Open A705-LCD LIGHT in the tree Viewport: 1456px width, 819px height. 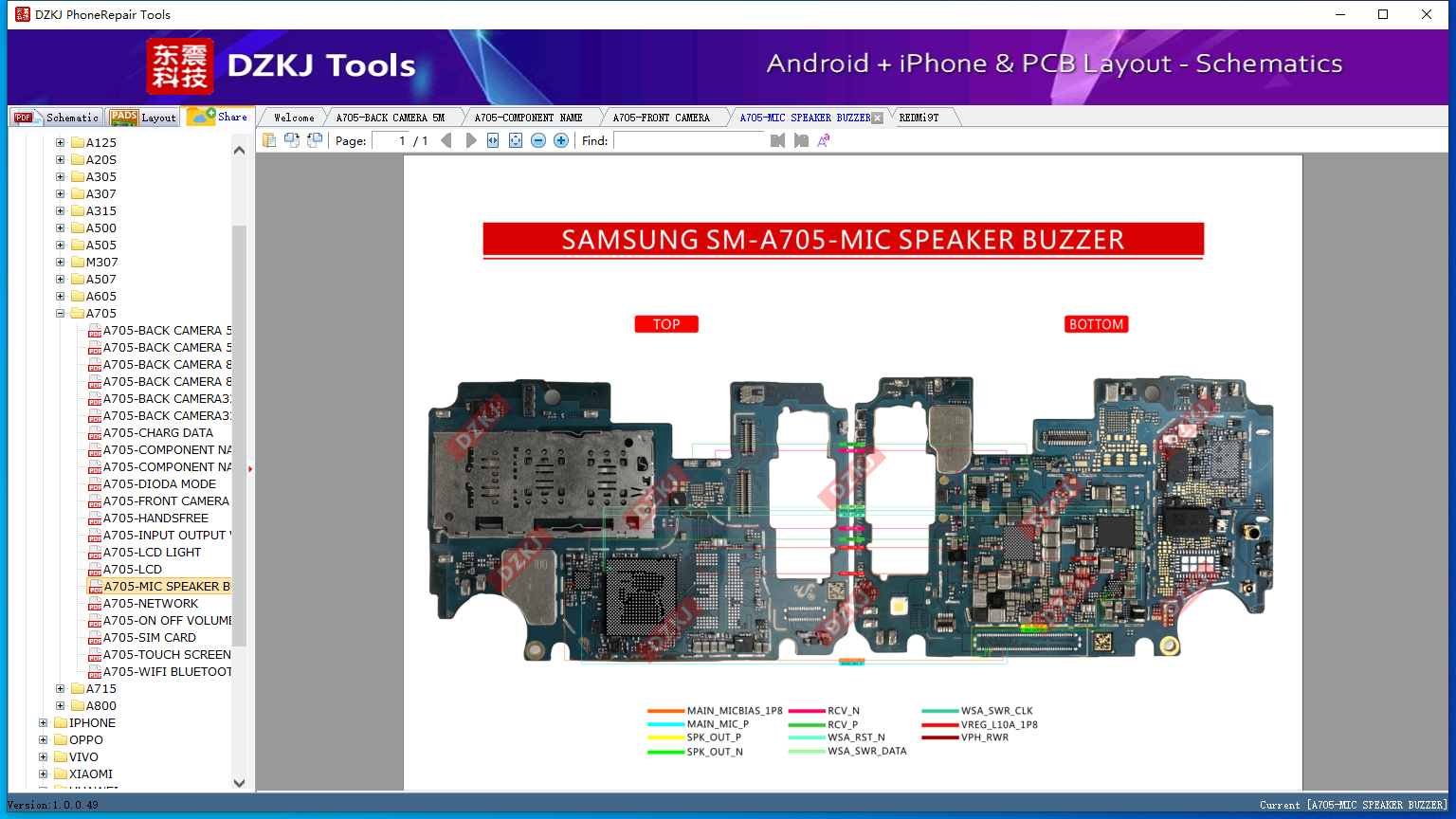[152, 553]
